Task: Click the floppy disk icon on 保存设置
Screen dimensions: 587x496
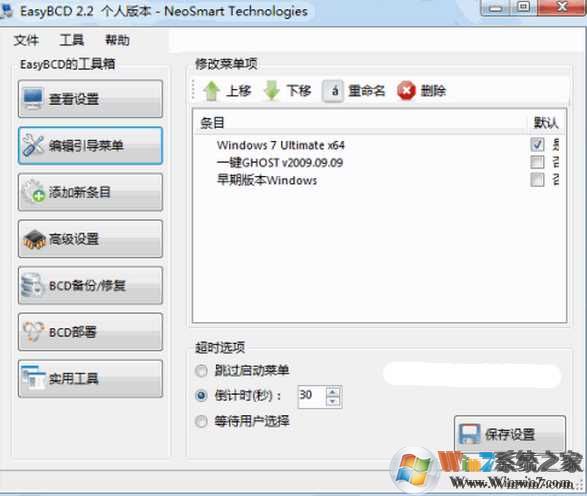Action: tap(469, 434)
